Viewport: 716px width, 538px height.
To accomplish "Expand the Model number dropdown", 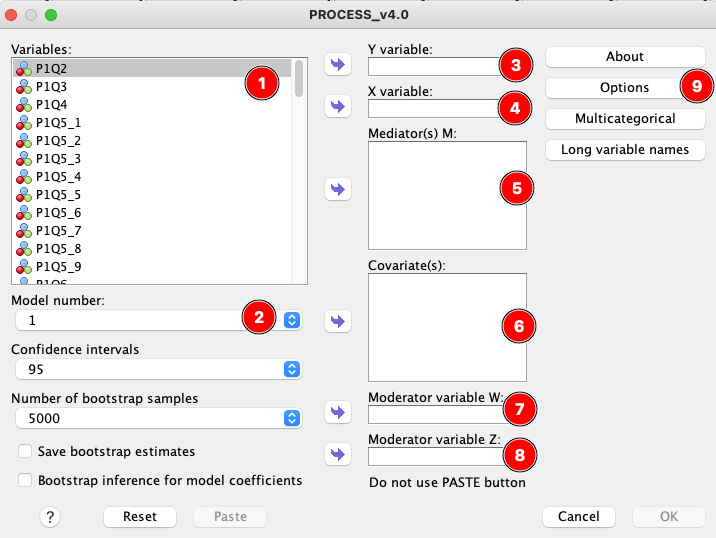I will (x=292, y=320).
